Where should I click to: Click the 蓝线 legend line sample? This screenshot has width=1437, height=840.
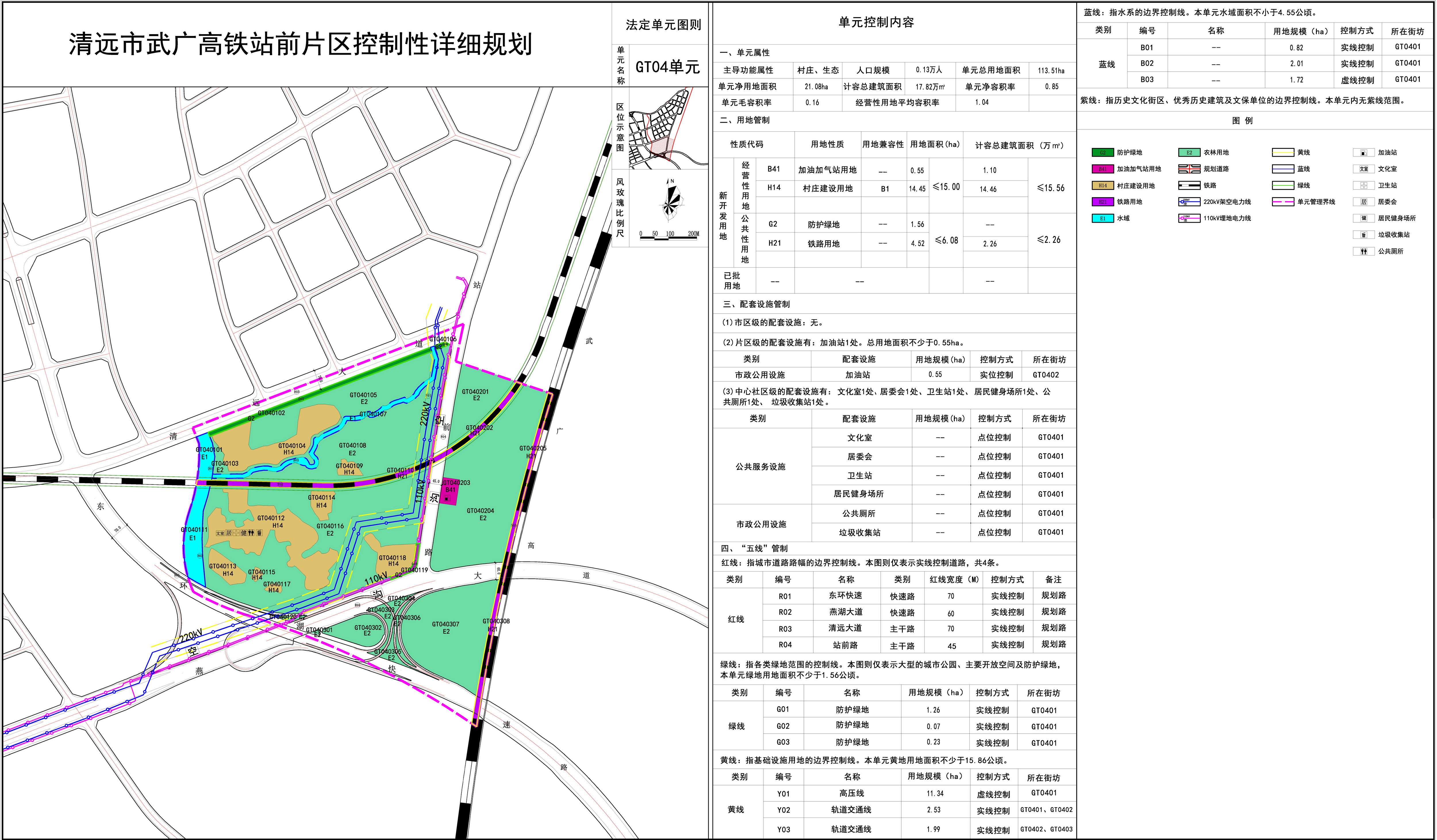point(1282,169)
